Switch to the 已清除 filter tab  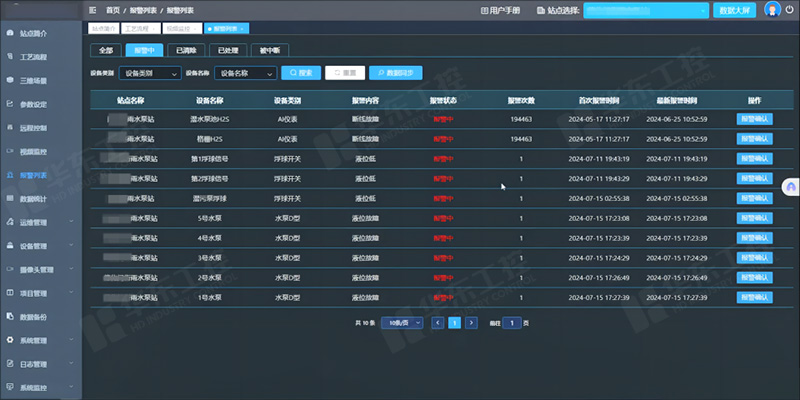[x=185, y=49]
